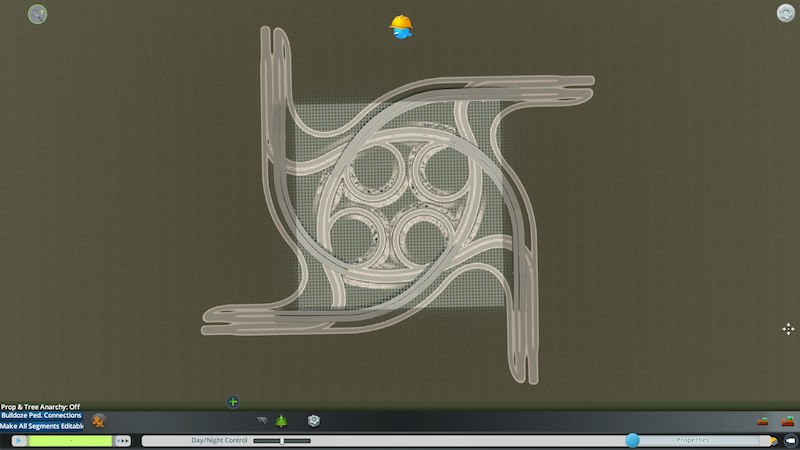Open the tree landscaping tool
This screenshot has width=800, height=450.
(281, 421)
